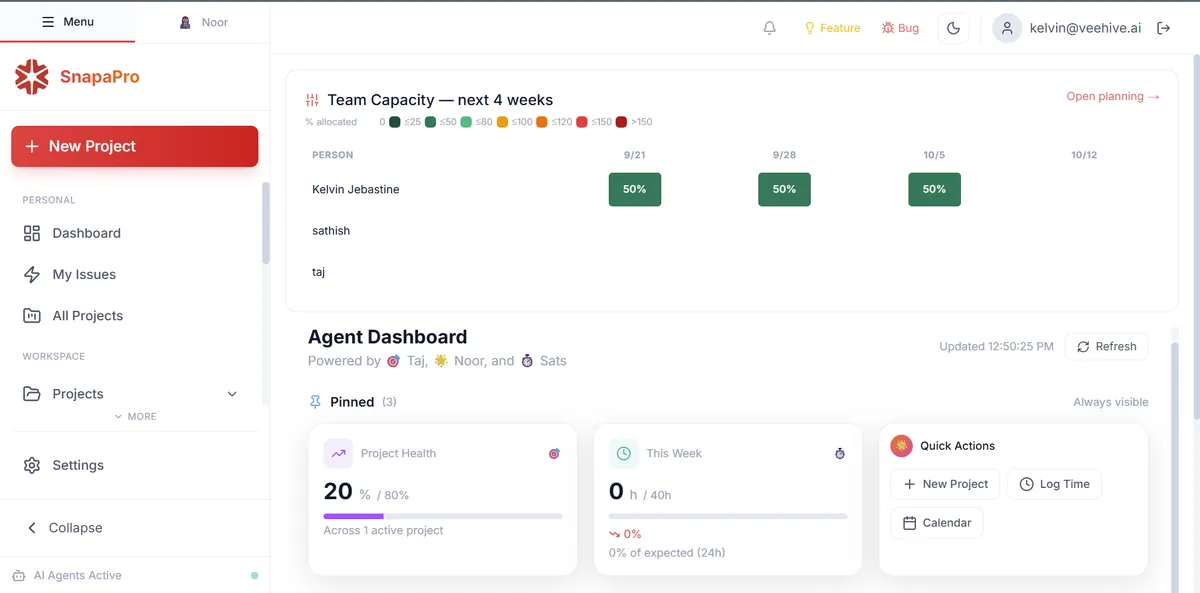The height and width of the screenshot is (593, 1200).
Task: Click '0% of expected (24h)' text
Action: [667, 553]
